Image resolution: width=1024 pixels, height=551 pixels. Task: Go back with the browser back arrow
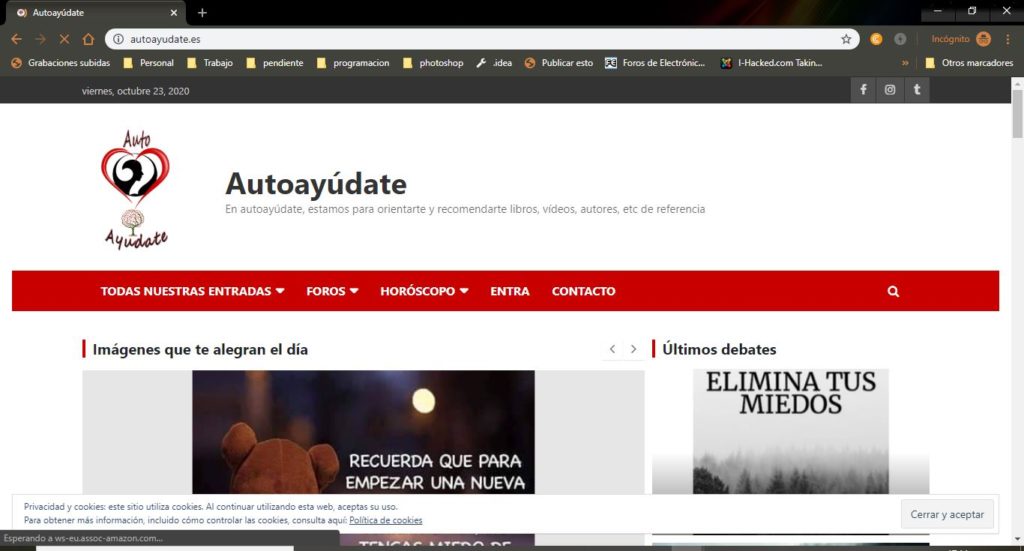click(16, 39)
